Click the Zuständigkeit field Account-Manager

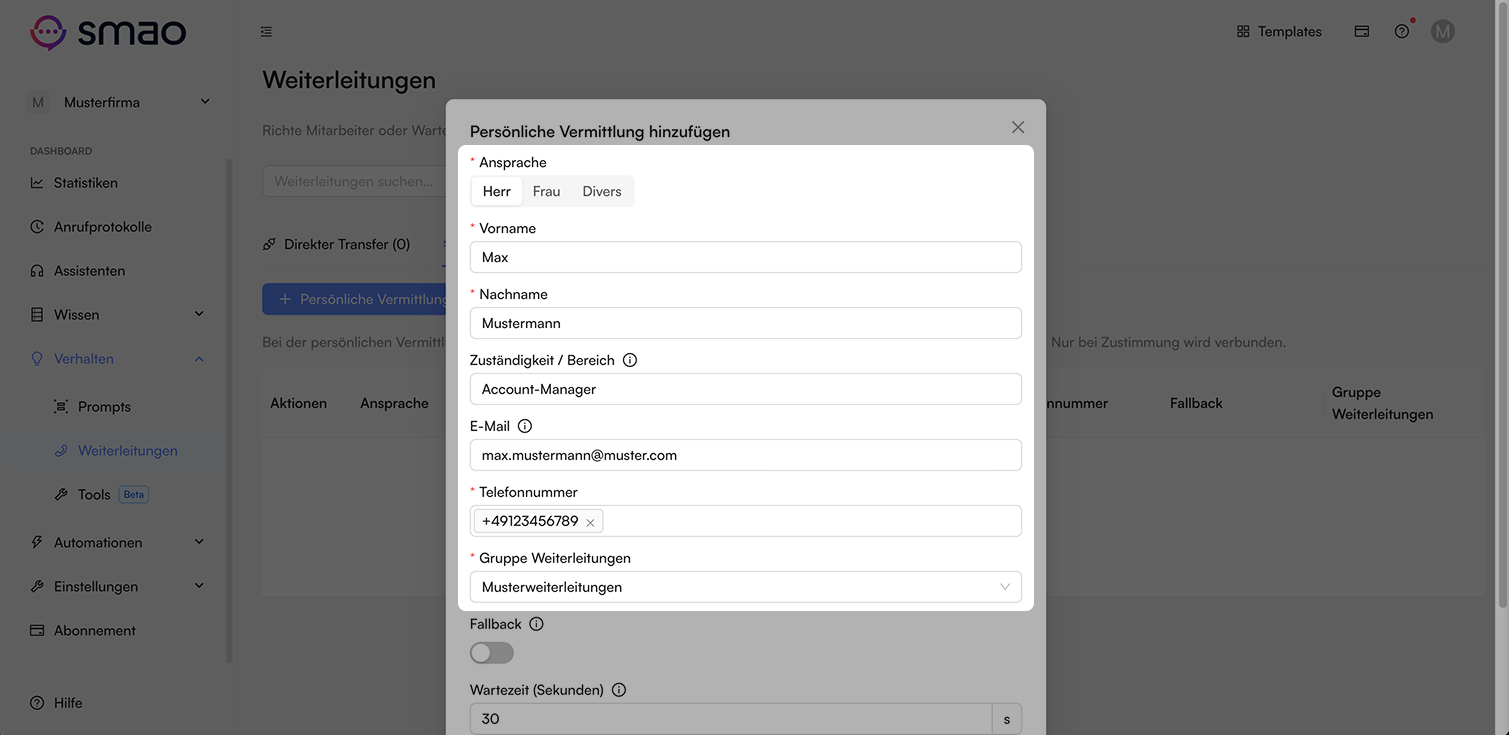(746, 389)
